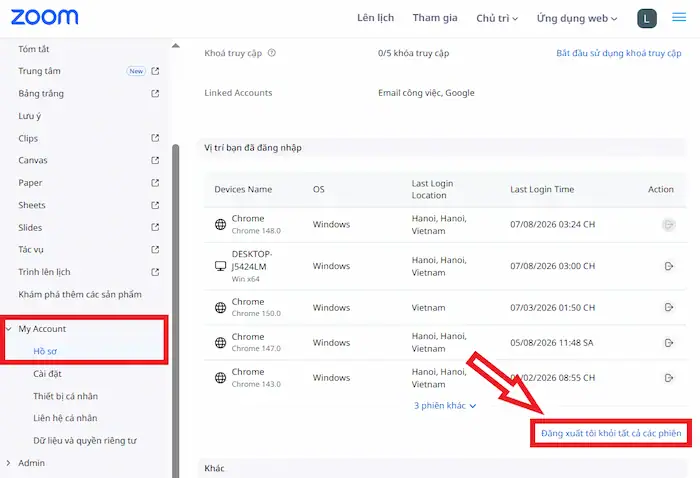Expand the Ứng dụng web dropdown
700x478 pixels.
[577, 18]
